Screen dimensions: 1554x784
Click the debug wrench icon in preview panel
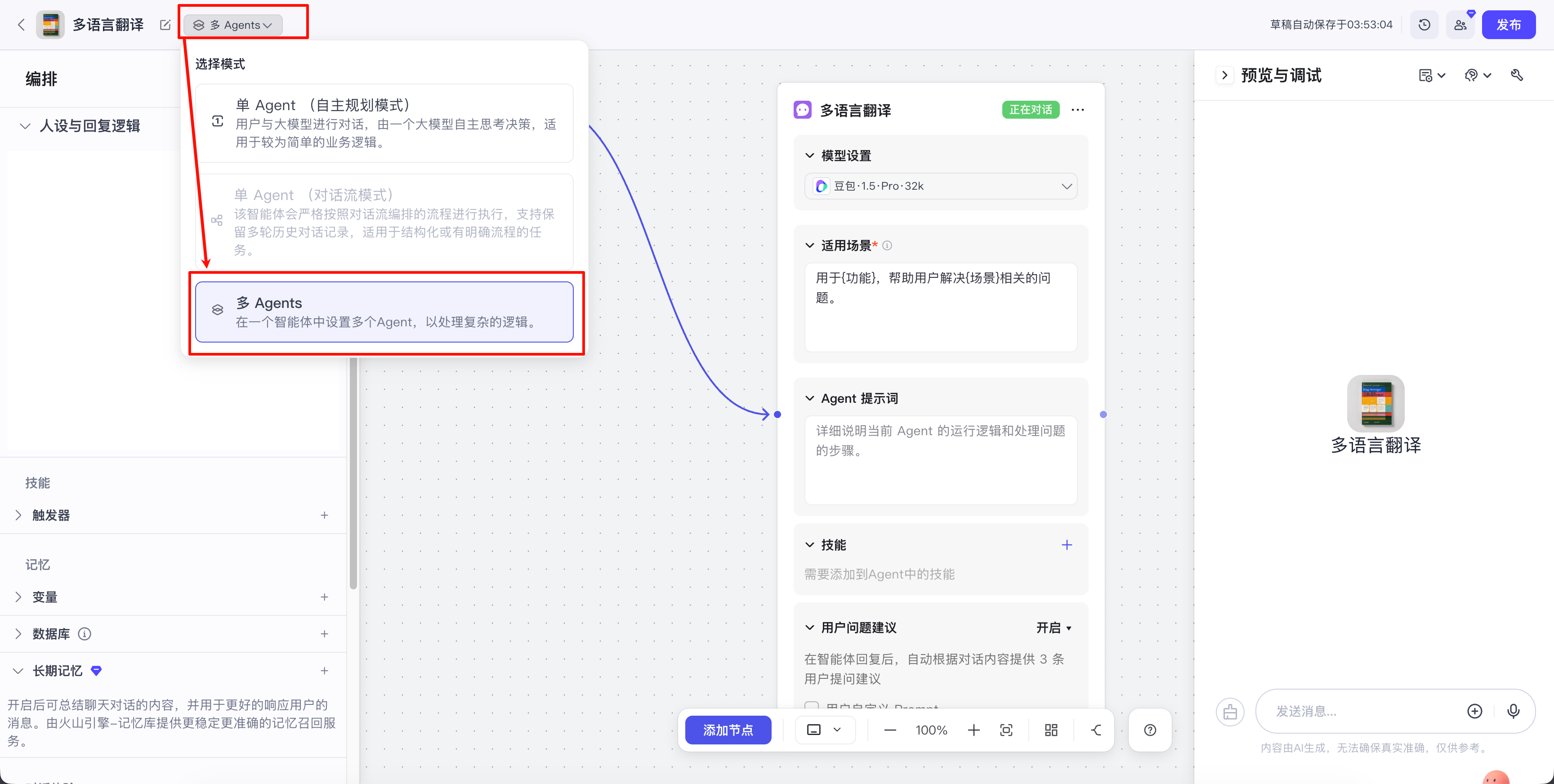tap(1517, 76)
